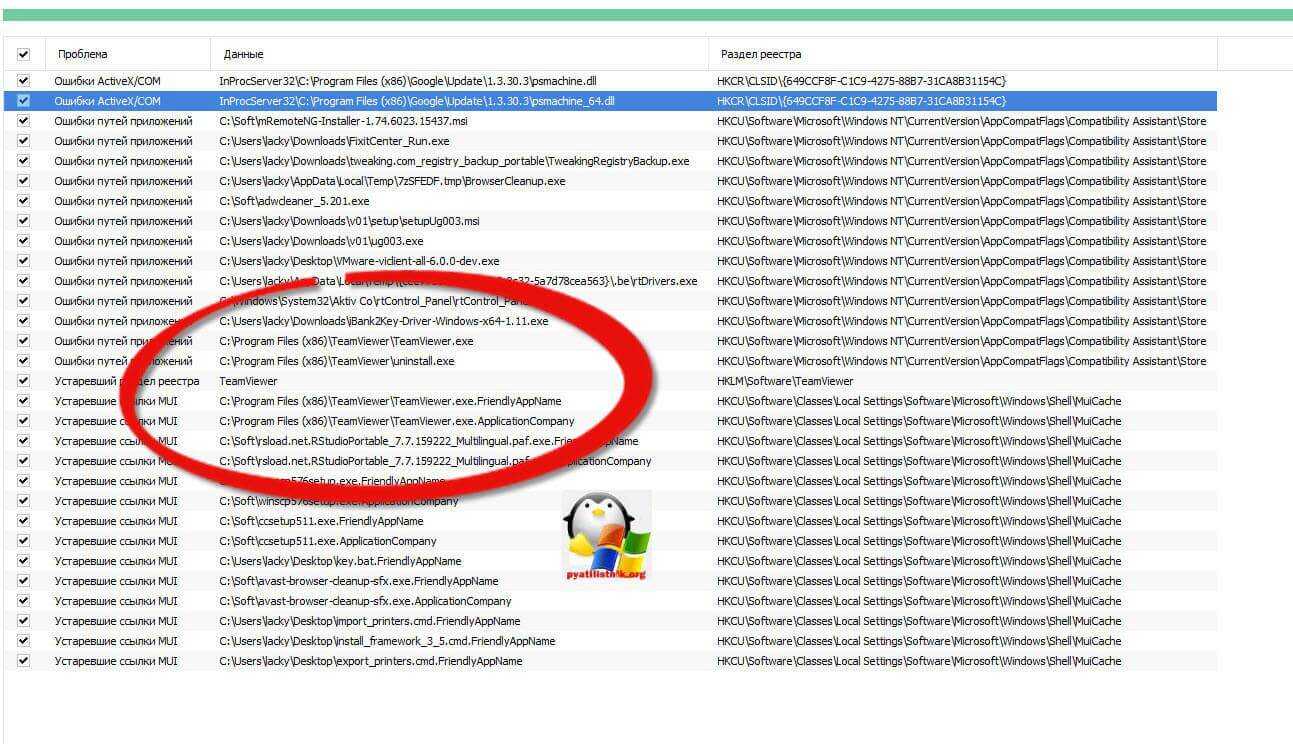Uncheck the ccsetup511.exe.ApplicationCompany checkbox
This screenshot has width=1293, height=744.
point(24,541)
